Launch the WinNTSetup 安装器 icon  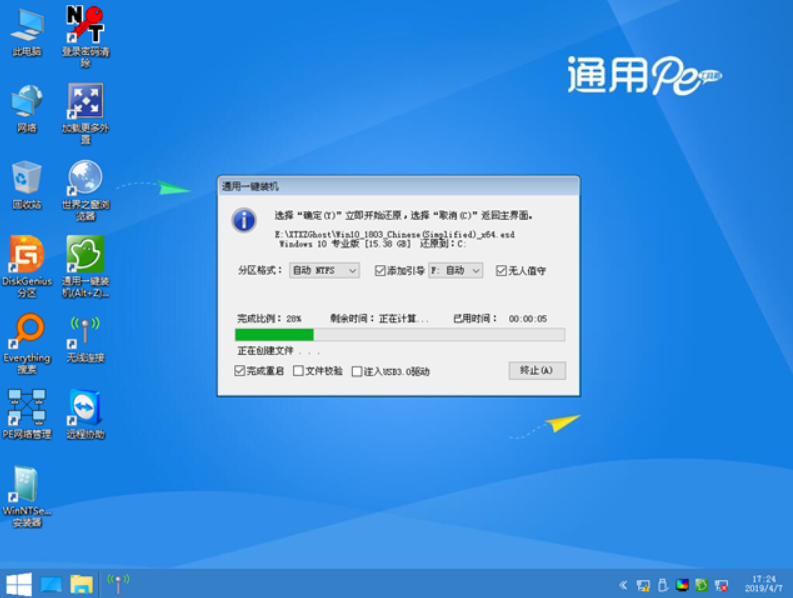pos(27,497)
